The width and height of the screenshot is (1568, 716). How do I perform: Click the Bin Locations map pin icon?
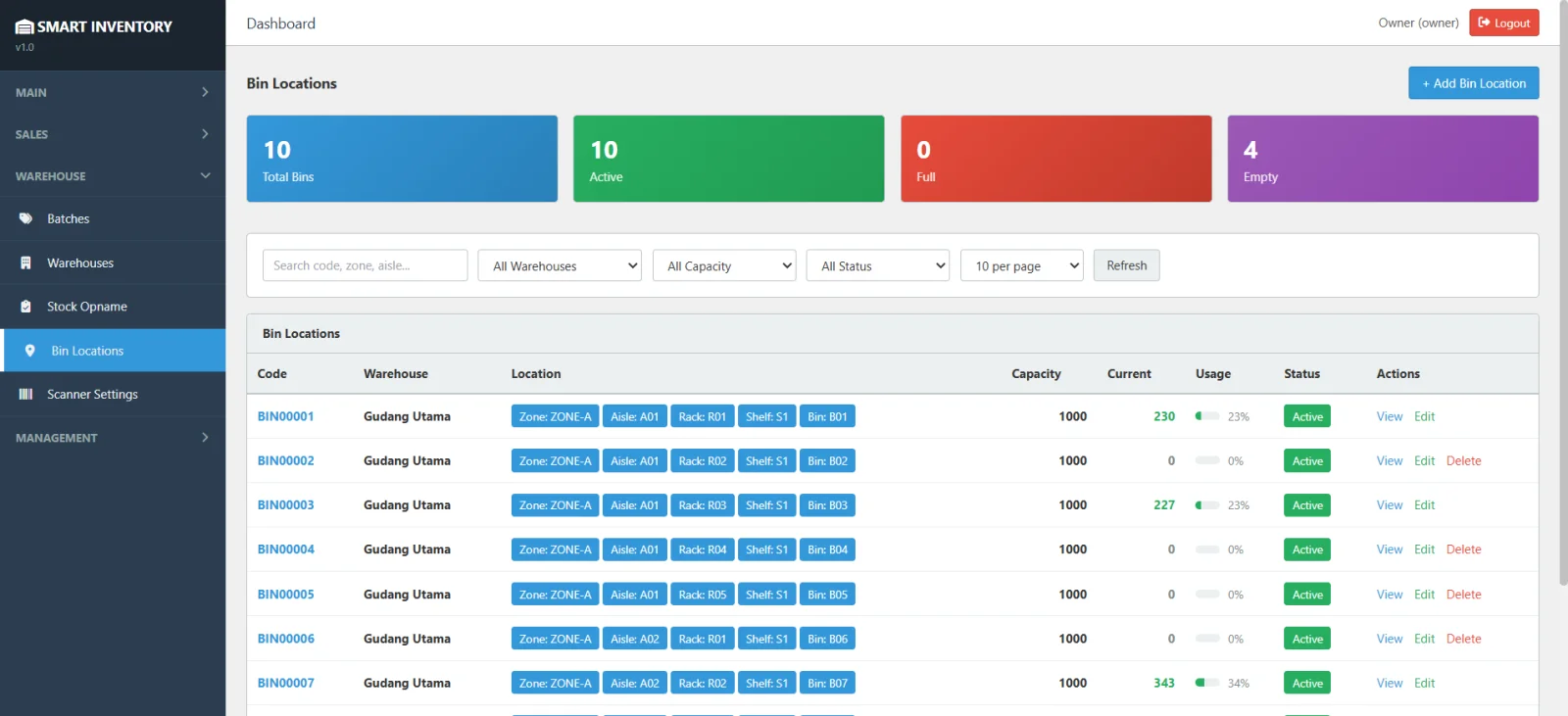[x=30, y=351]
